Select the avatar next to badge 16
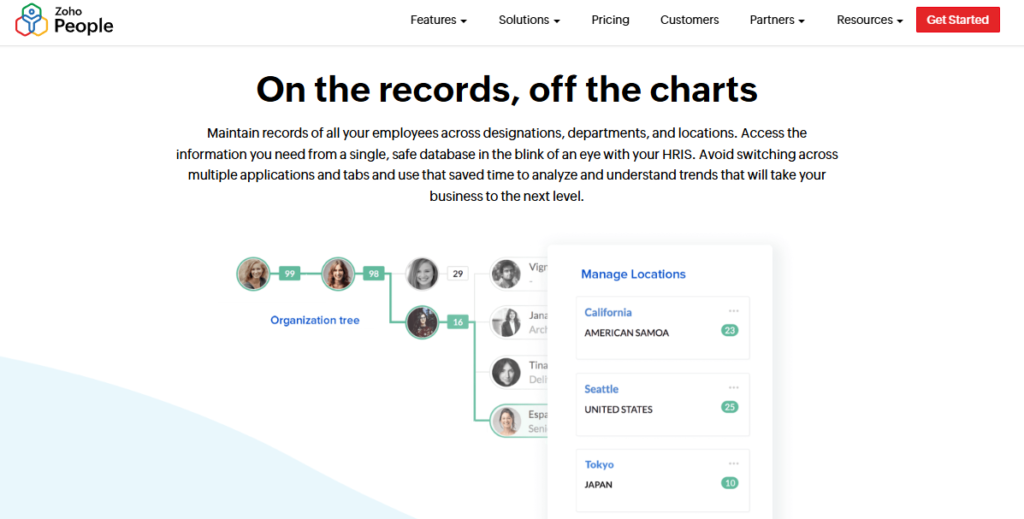This screenshot has width=1024, height=519. pyautogui.click(x=422, y=322)
